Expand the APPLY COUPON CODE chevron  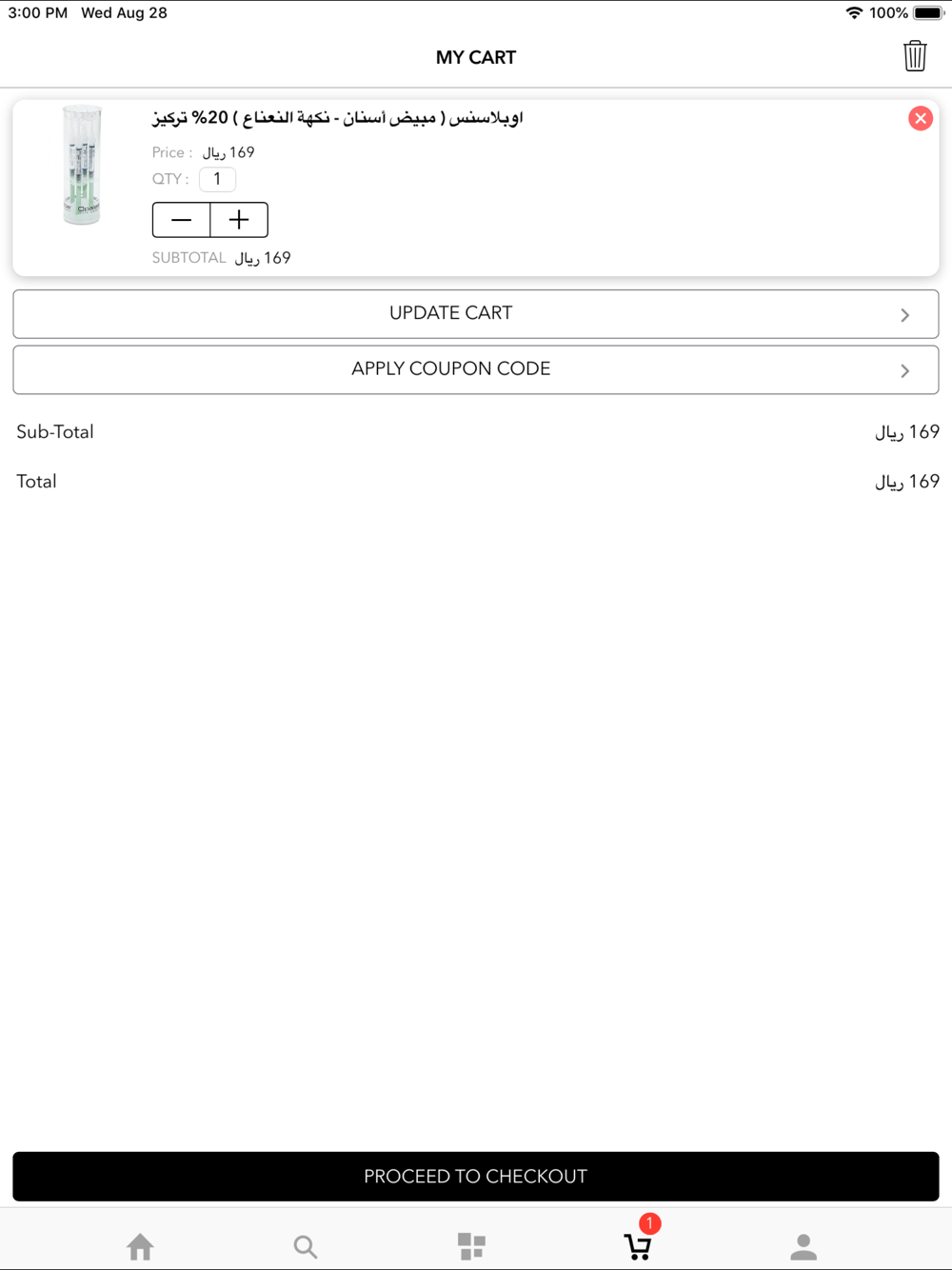coord(904,370)
